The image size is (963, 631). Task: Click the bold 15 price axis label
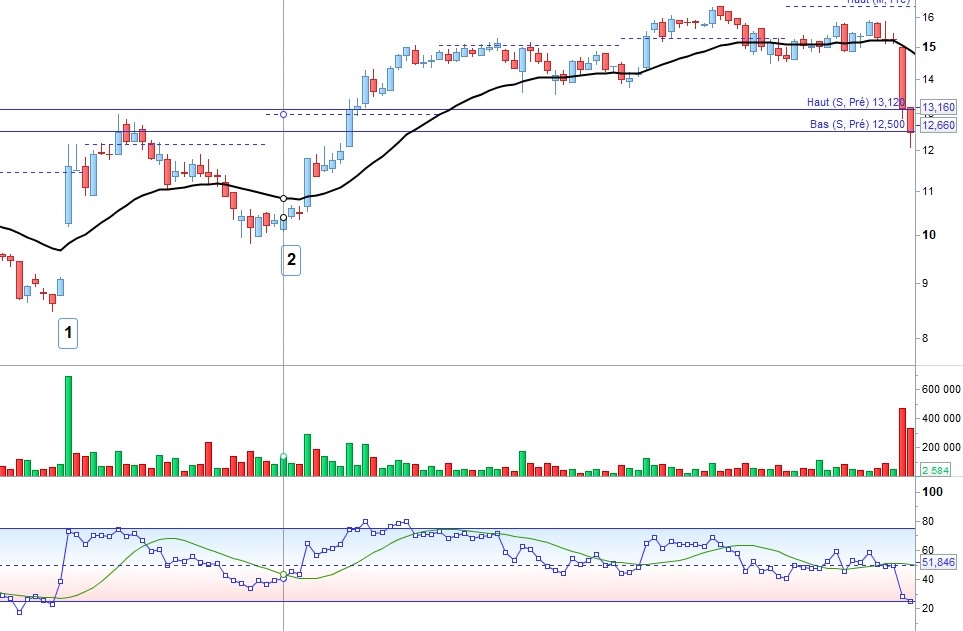coord(928,47)
